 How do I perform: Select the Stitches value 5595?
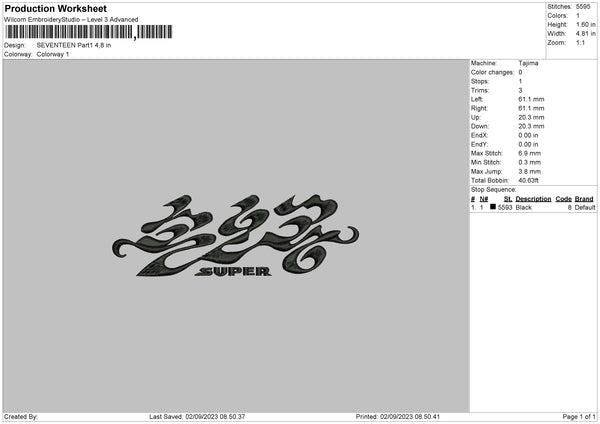tap(583, 7)
